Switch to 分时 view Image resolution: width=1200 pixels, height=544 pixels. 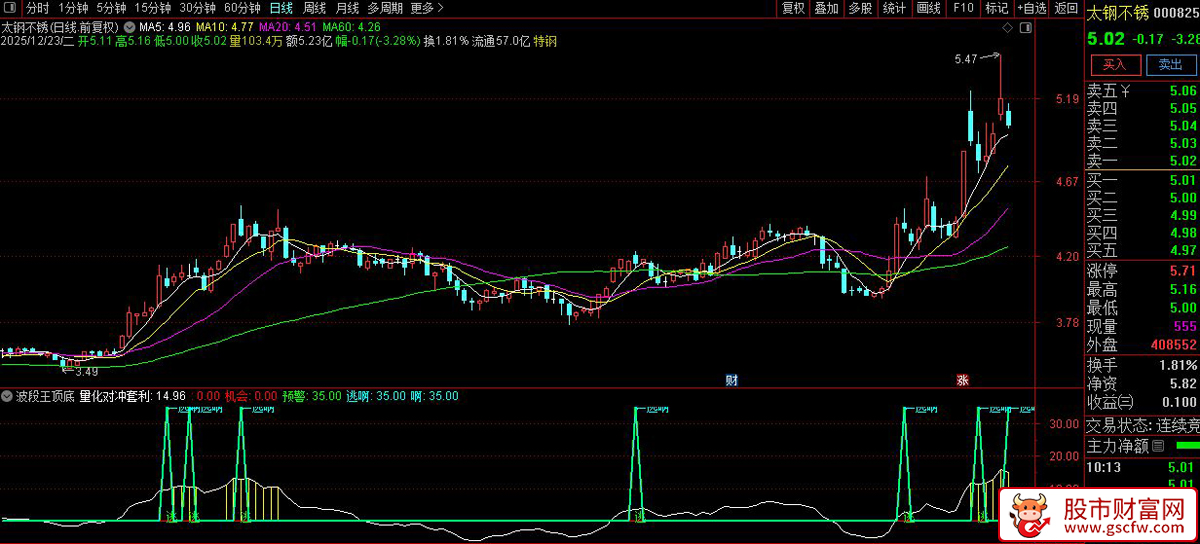[x=37, y=8]
